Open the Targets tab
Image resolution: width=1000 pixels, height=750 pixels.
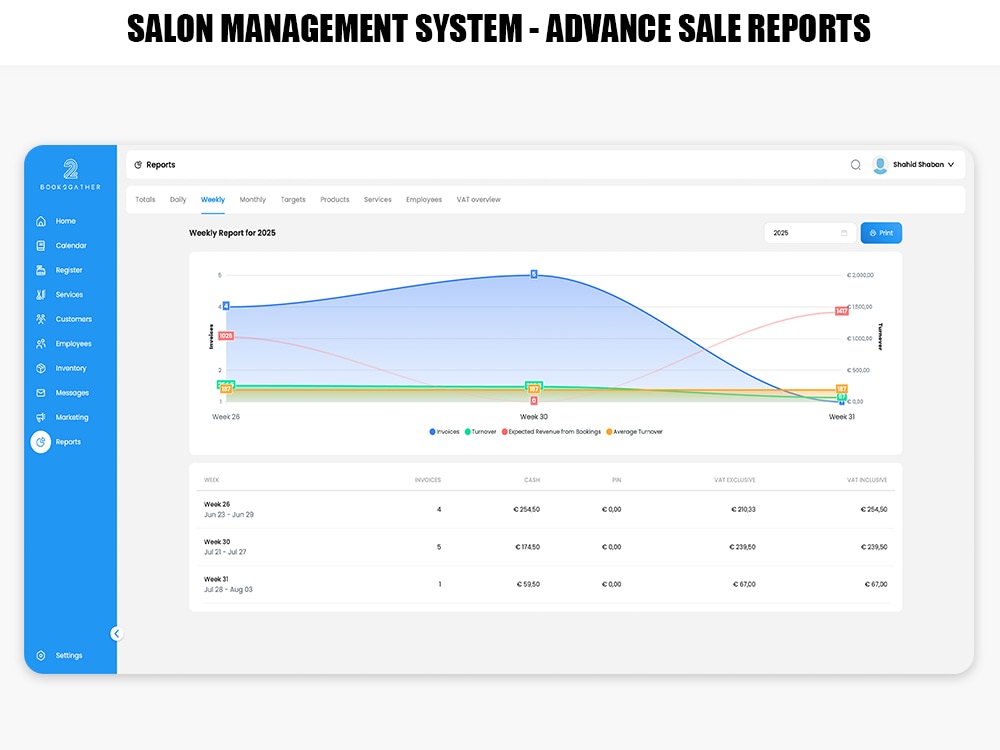coord(293,200)
